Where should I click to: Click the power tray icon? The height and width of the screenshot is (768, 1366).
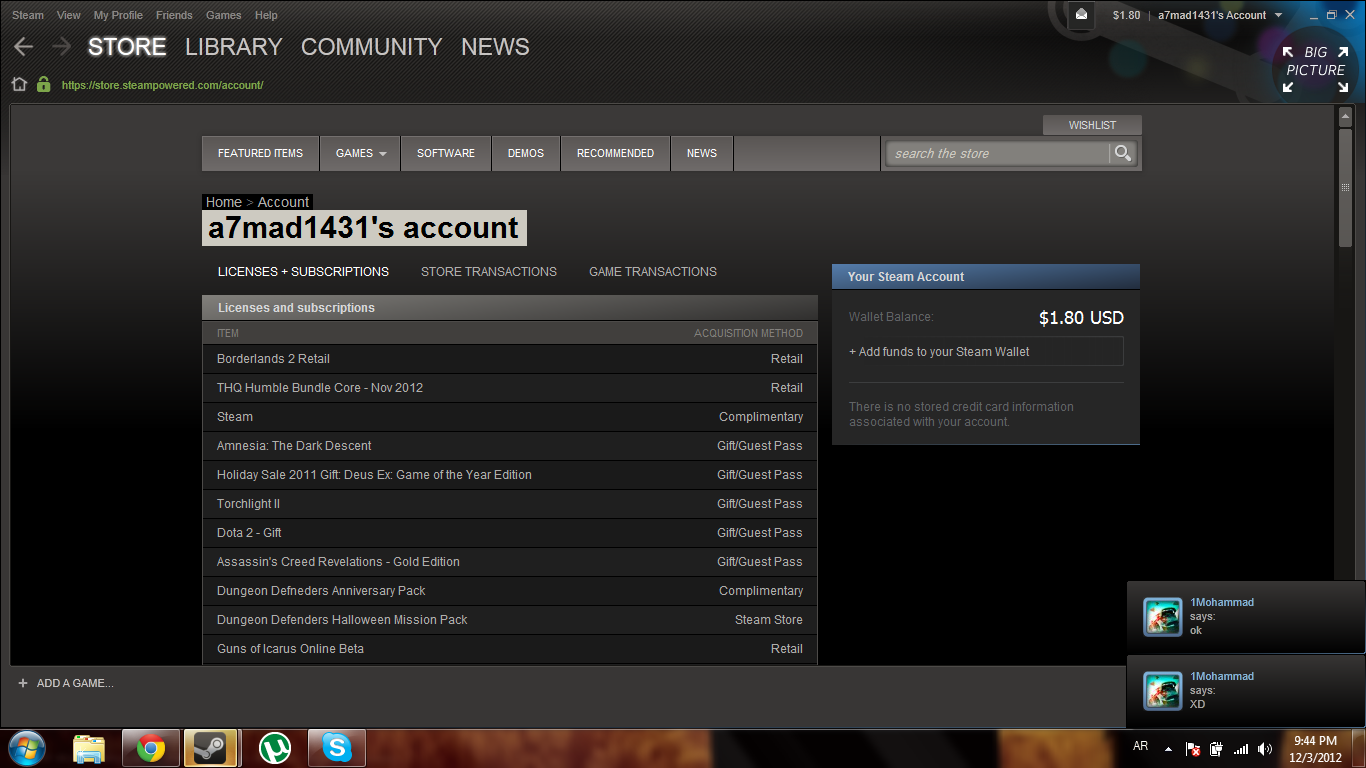click(x=1216, y=749)
